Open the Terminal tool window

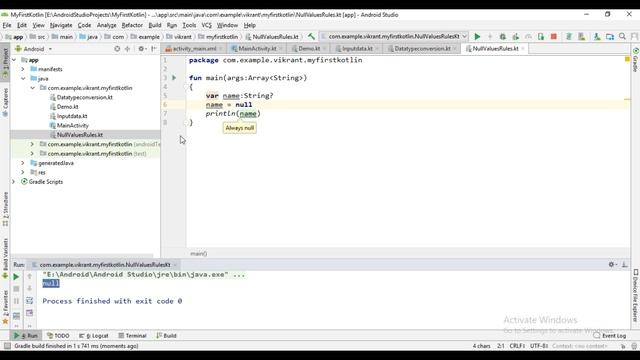(x=132, y=336)
